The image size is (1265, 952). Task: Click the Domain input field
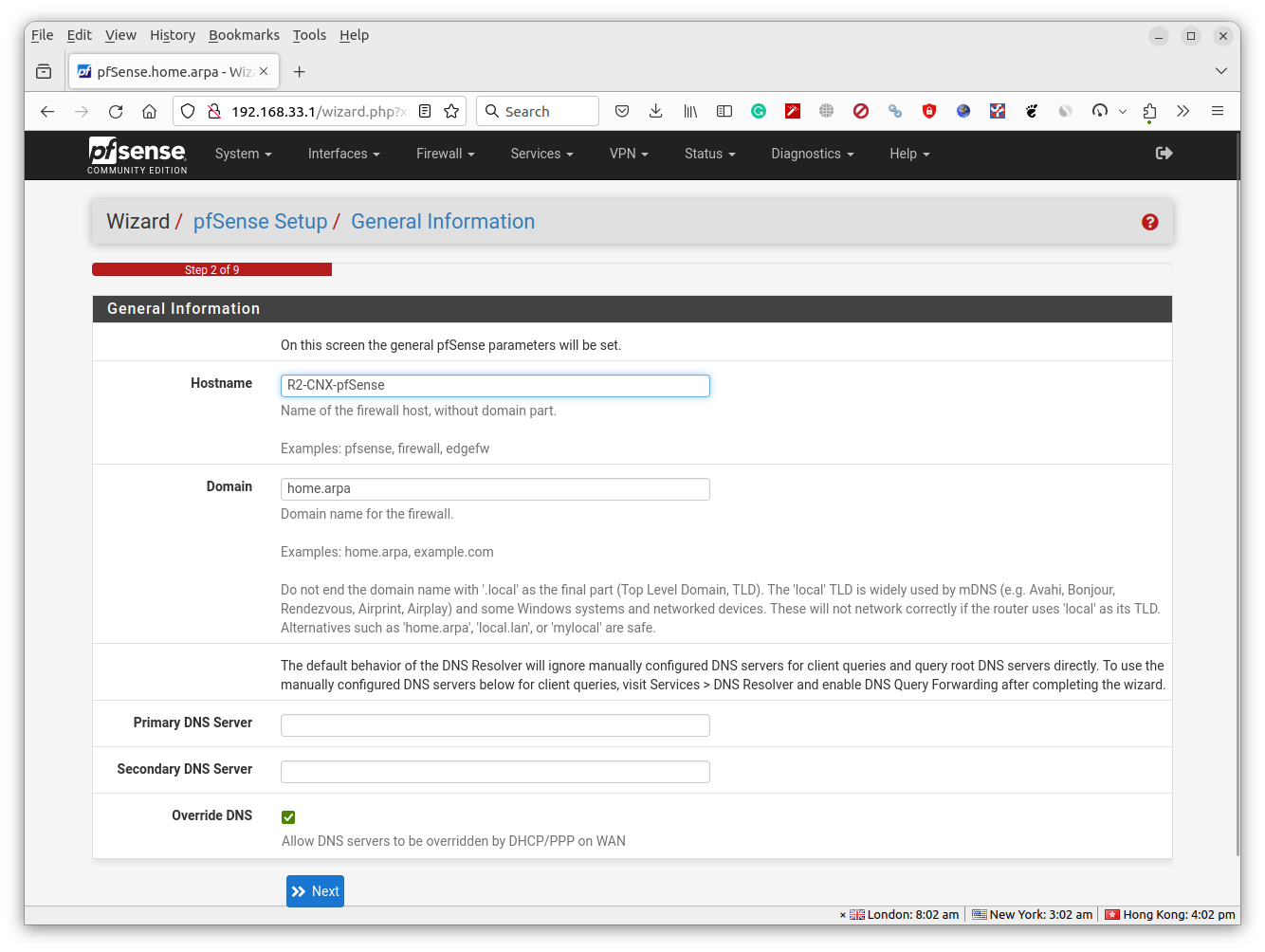click(495, 489)
